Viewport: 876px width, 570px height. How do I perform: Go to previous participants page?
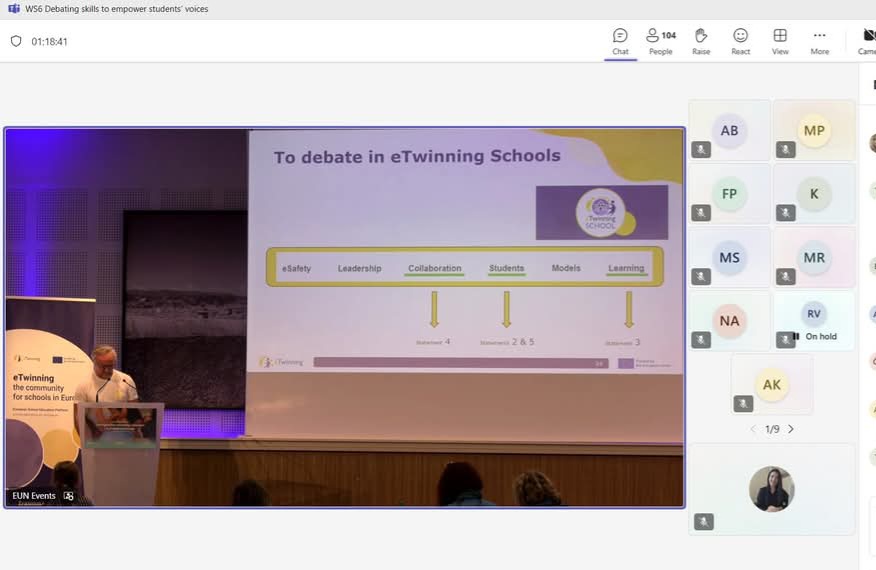[754, 429]
